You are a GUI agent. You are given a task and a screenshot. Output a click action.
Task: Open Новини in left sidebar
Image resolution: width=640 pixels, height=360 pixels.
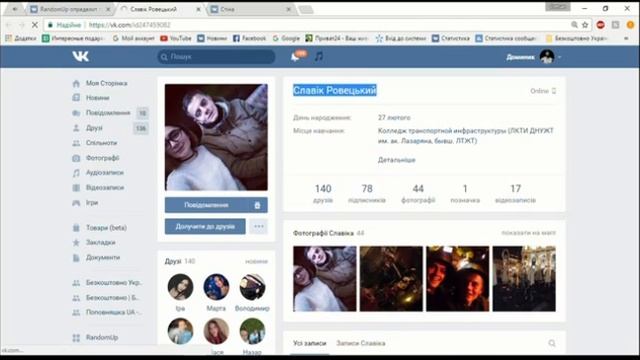click(98, 98)
